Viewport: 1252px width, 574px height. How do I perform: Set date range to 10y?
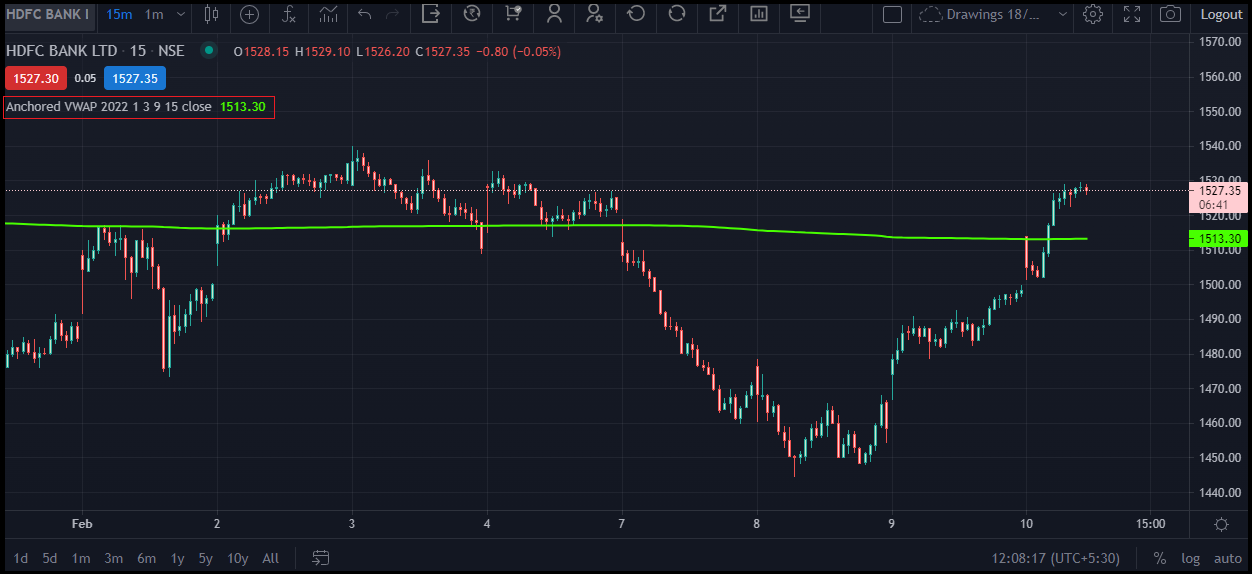tap(237, 558)
